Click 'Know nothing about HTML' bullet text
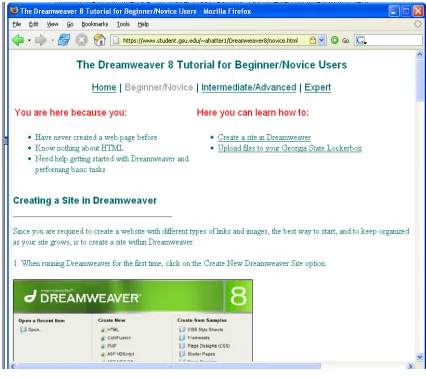 pyautogui.click(x=79, y=148)
